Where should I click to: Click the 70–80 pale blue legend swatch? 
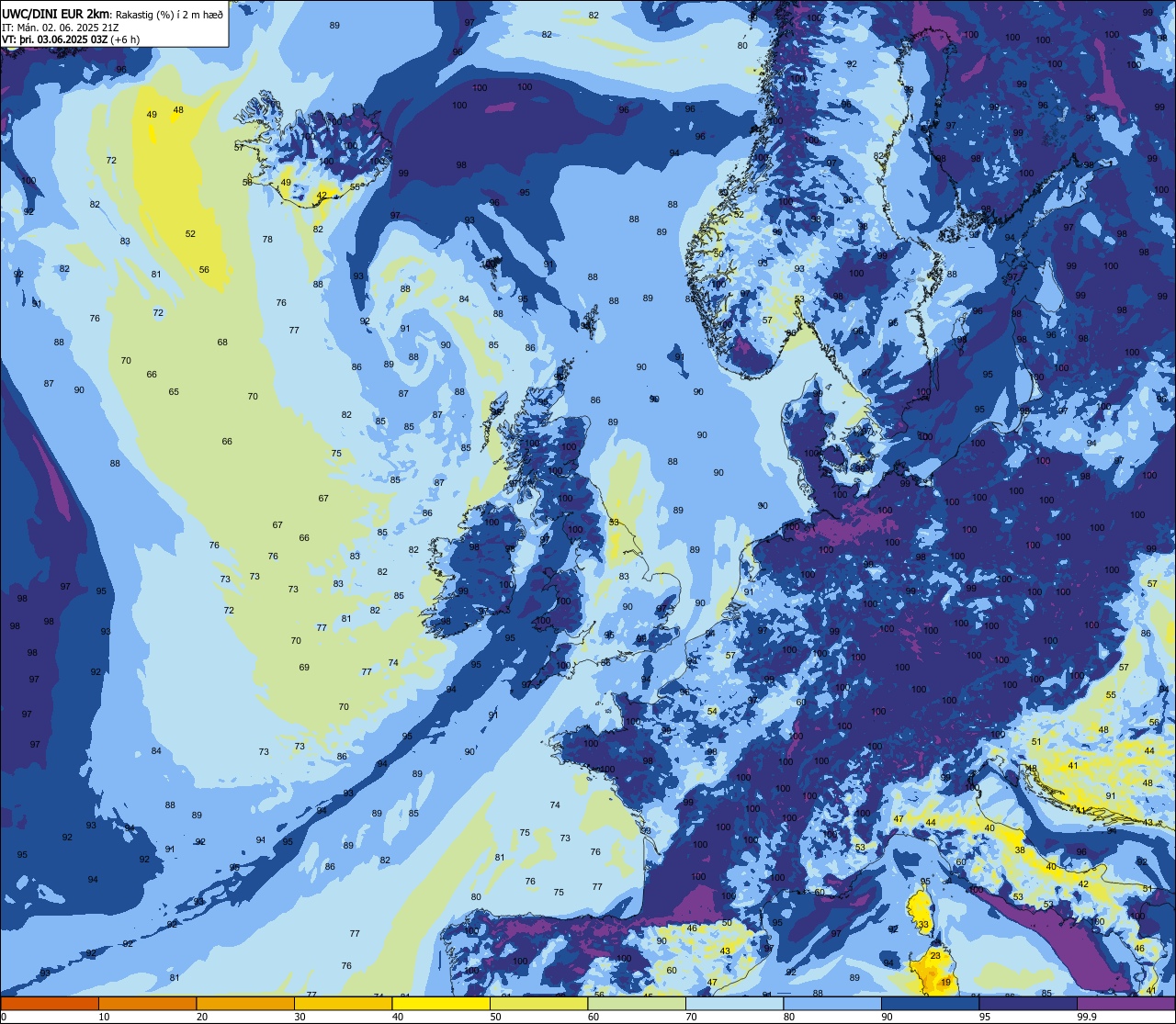tap(734, 1003)
